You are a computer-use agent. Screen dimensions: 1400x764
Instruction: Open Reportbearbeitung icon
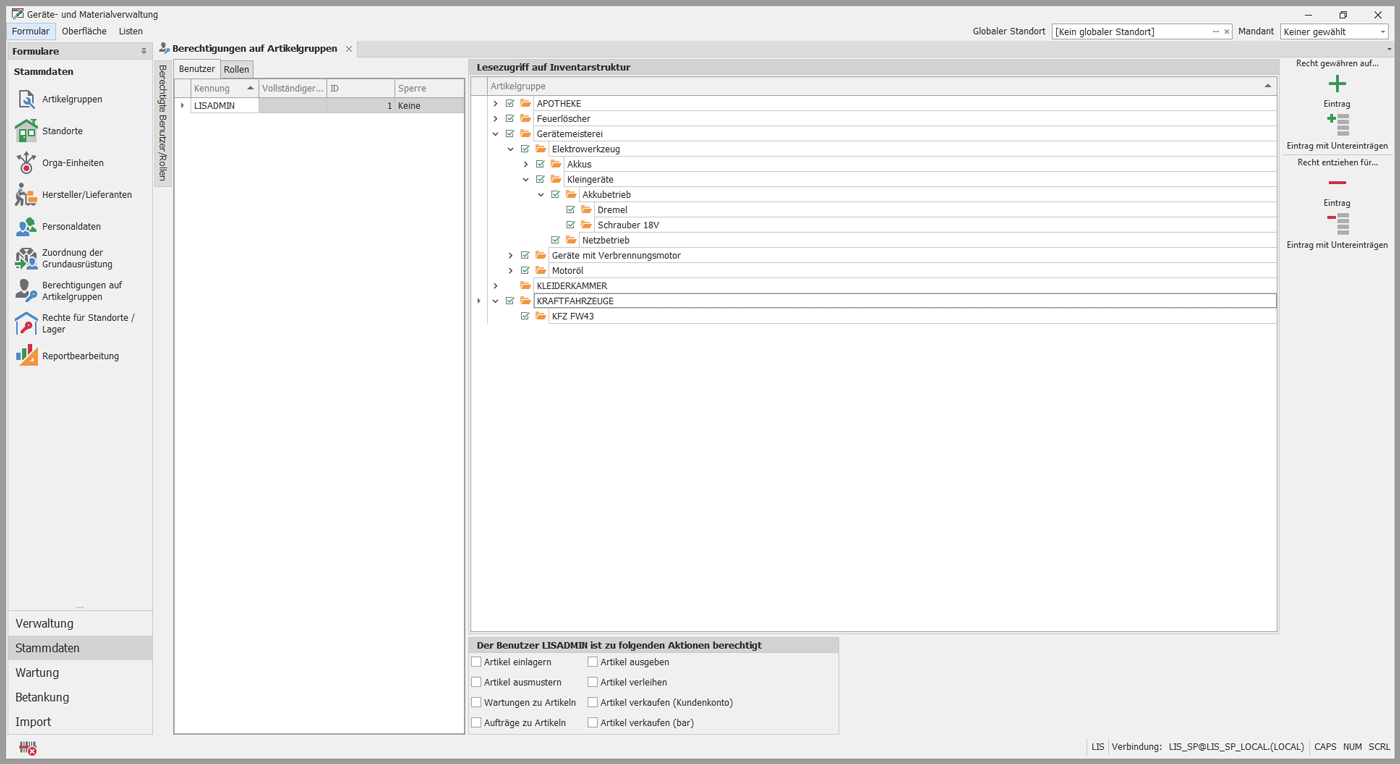coord(26,356)
